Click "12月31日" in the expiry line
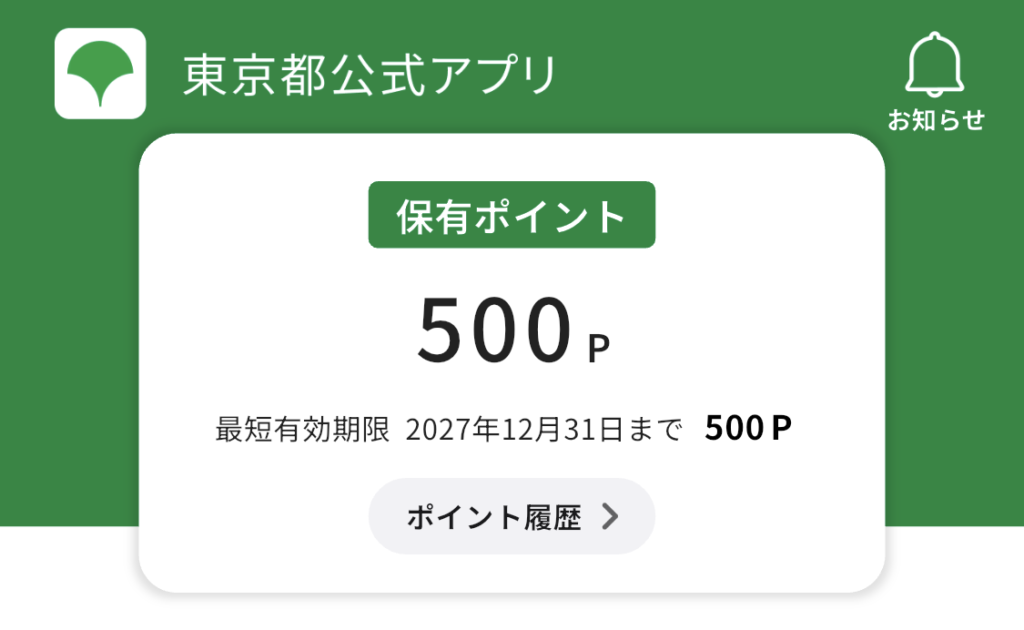This screenshot has width=1024, height=630. pyautogui.click(x=563, y=430)
